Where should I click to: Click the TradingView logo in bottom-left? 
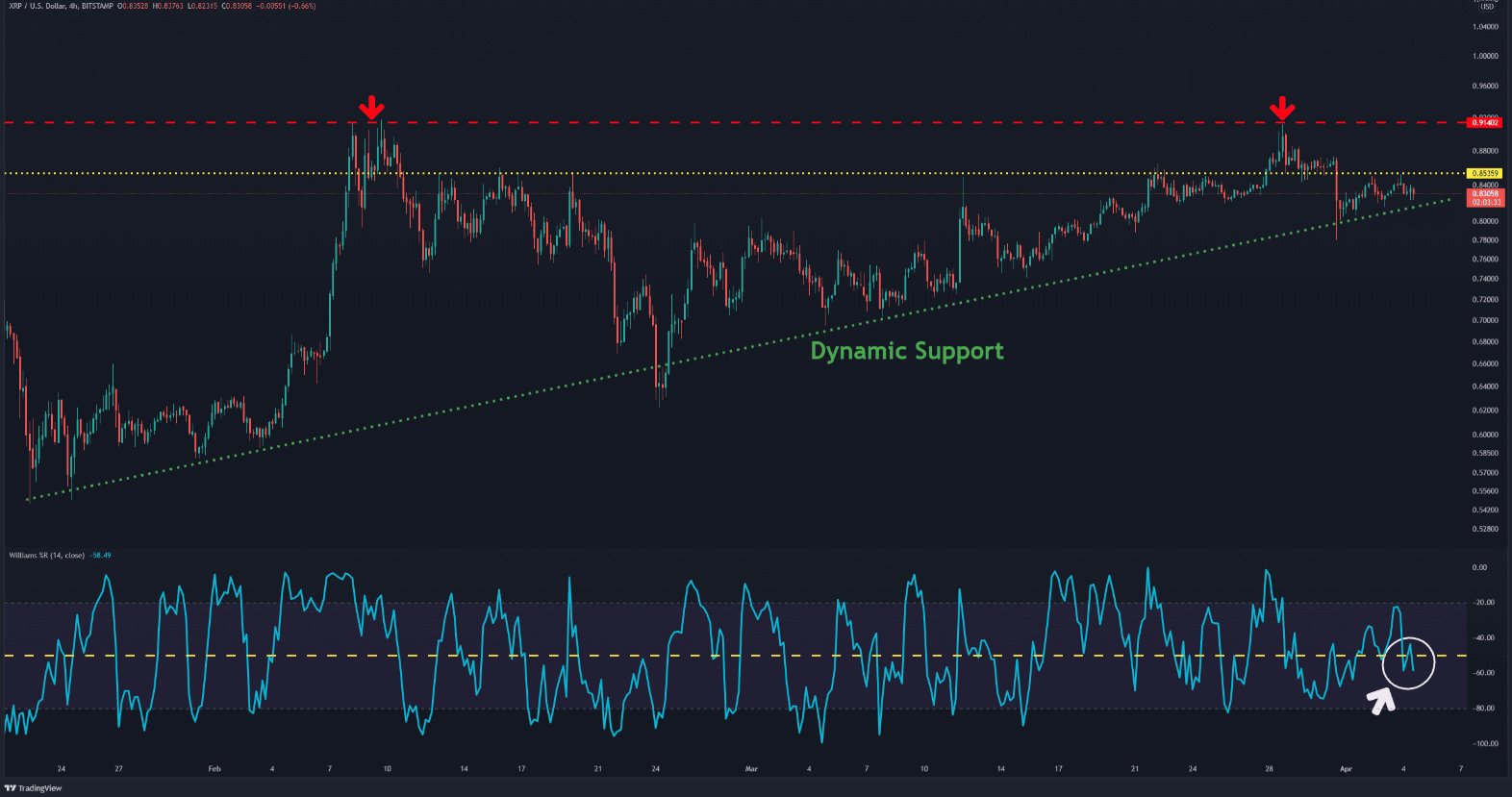34,788
